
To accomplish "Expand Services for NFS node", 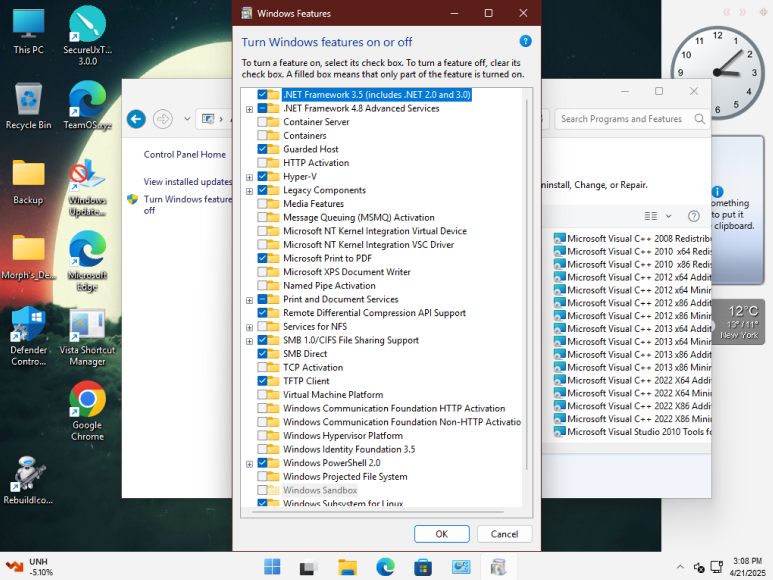I will tap(249, 328).
